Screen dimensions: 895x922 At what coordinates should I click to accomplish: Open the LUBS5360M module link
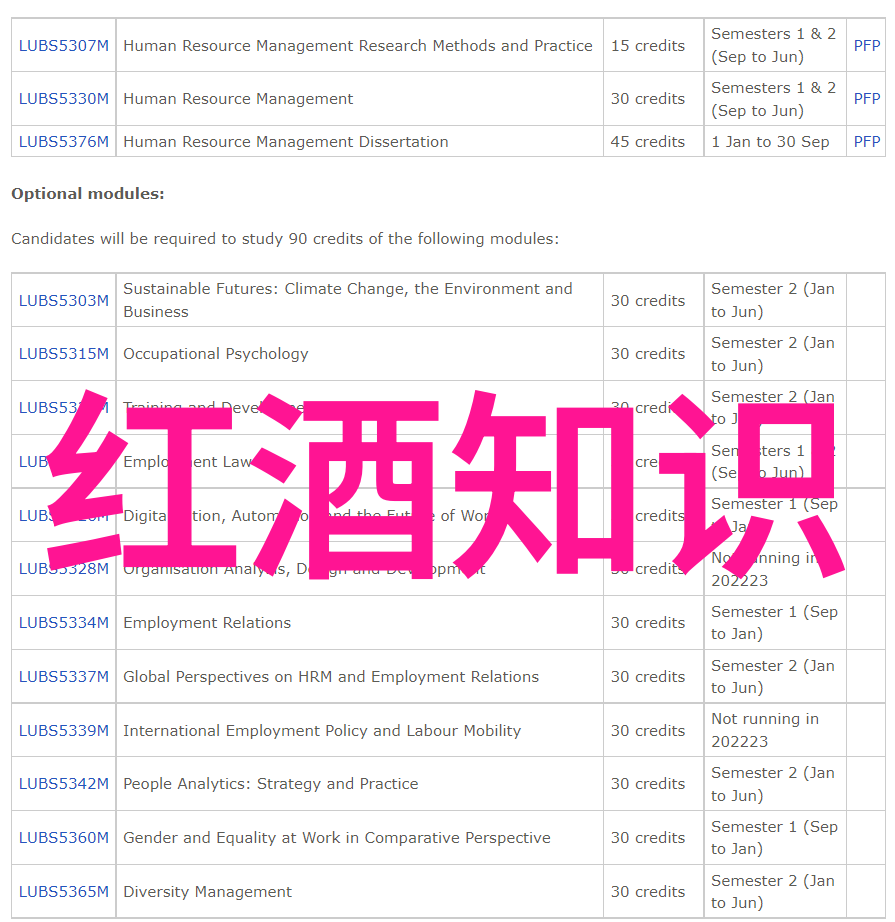64,838
